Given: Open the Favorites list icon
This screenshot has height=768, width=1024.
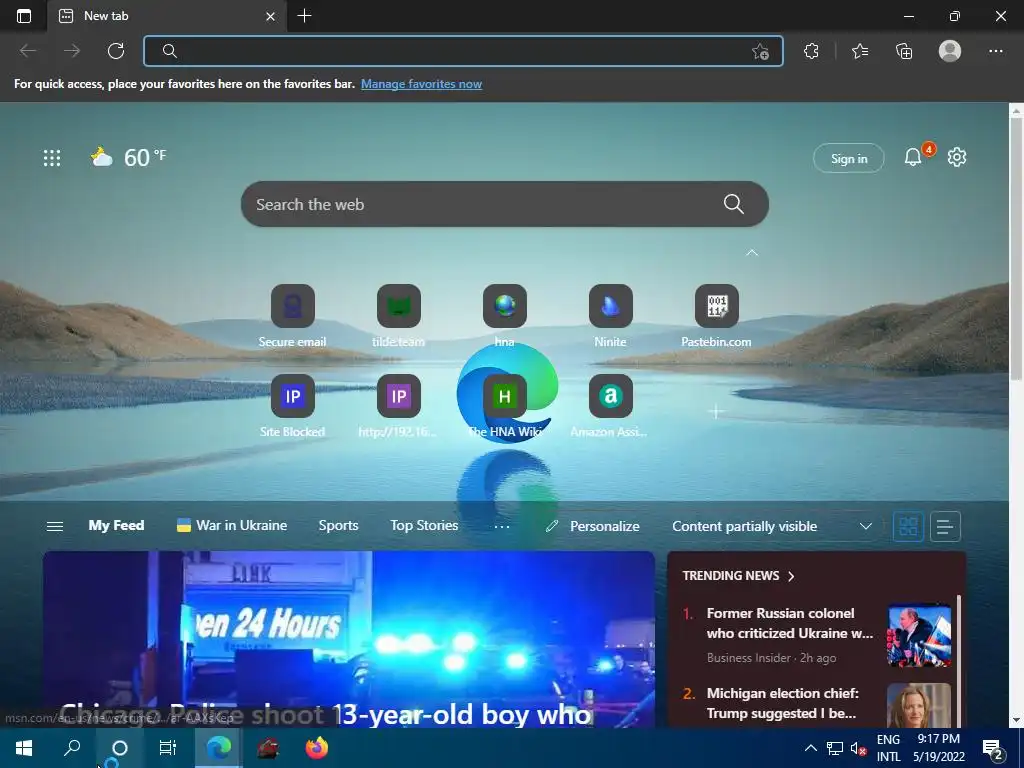Looking at the screenshot, I should (860, 51).
